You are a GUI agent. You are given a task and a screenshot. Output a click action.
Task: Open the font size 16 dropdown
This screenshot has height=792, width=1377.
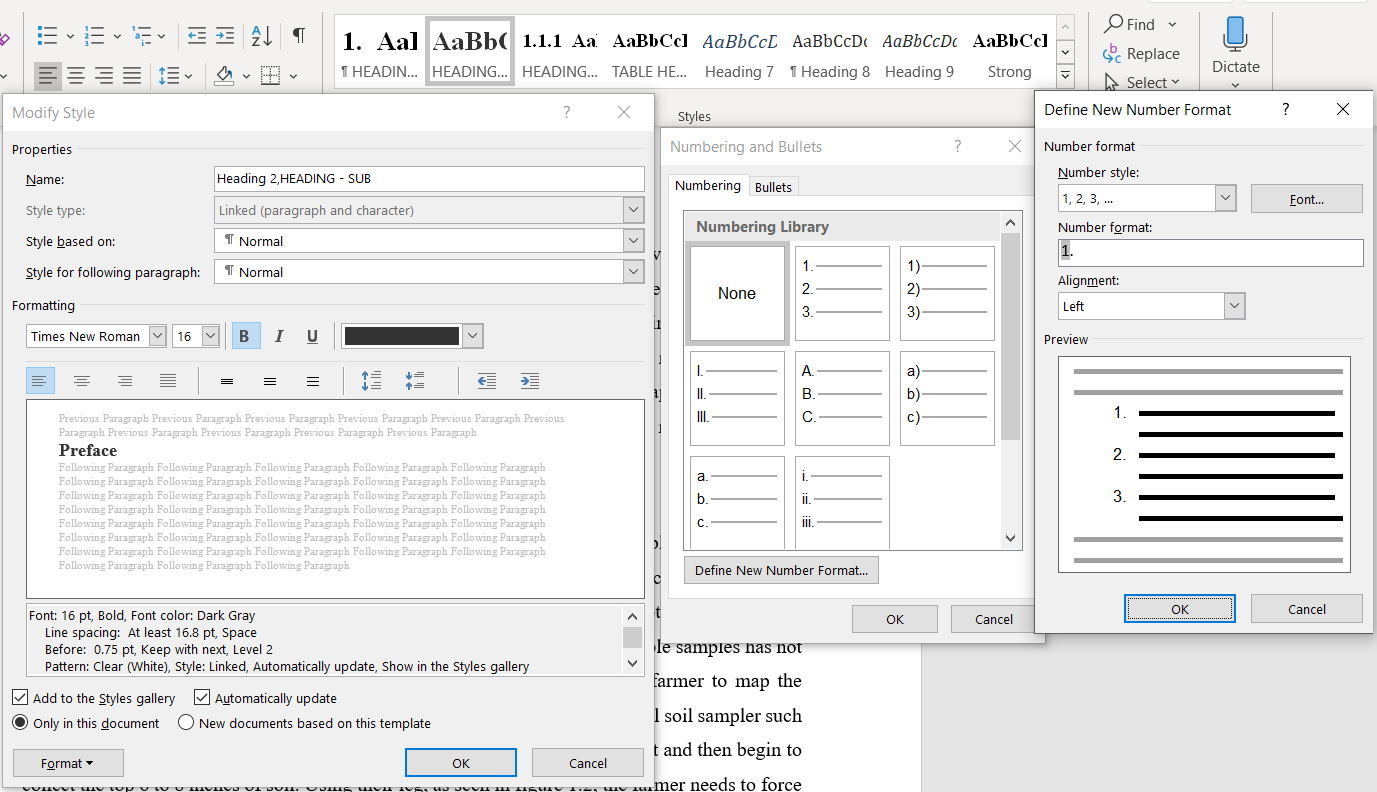210,336
